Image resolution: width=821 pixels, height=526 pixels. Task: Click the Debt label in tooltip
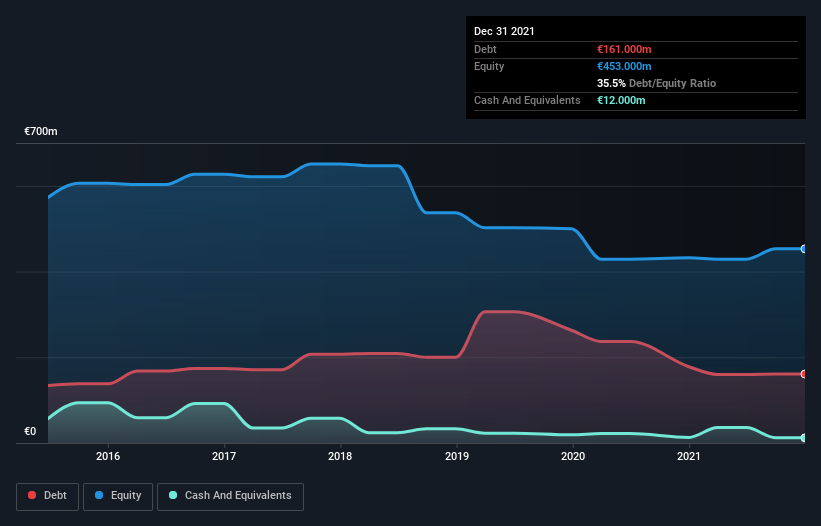coord(485,49)
